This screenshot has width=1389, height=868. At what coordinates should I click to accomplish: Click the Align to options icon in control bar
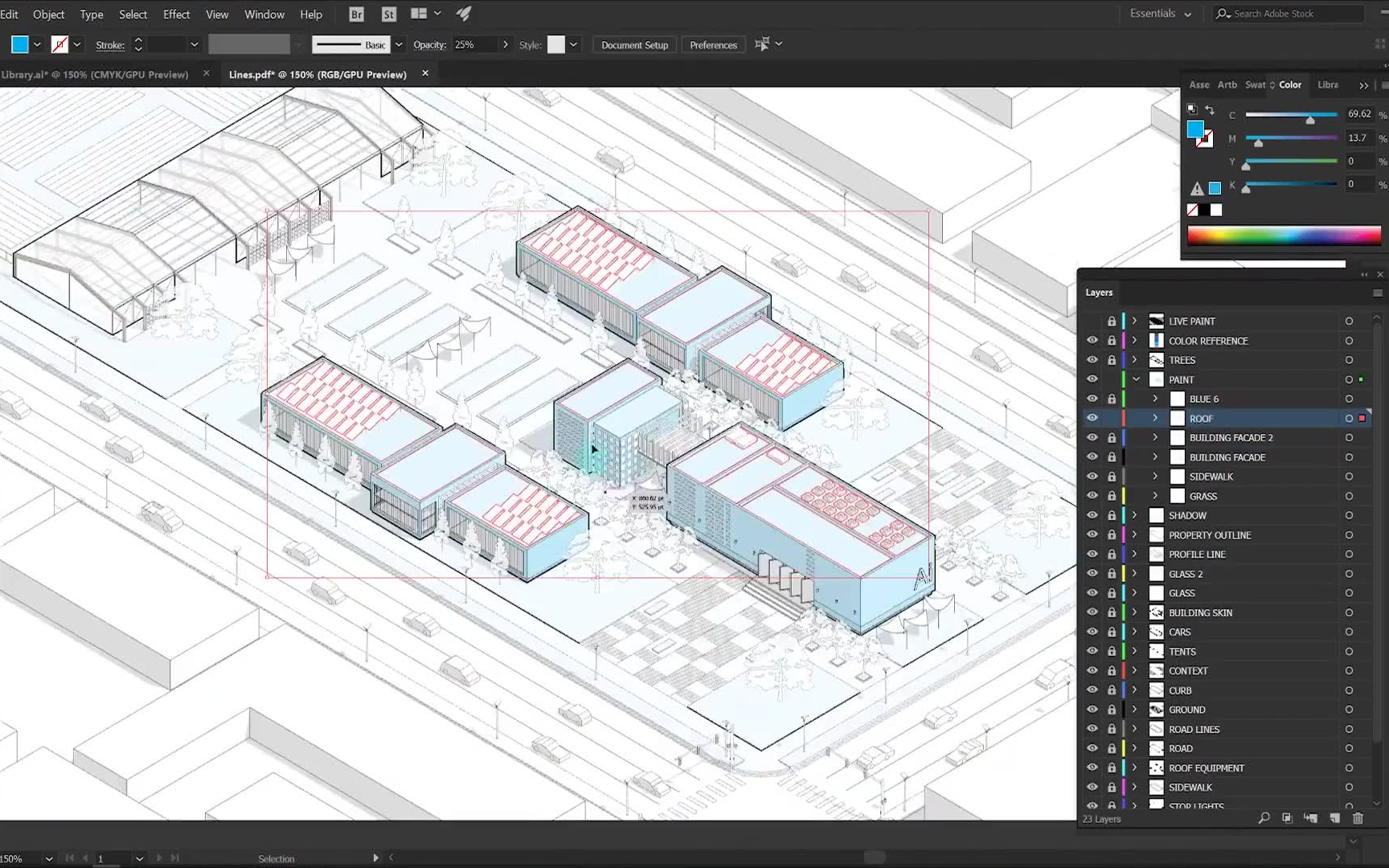pyautogui.click(x=762, y=44)
